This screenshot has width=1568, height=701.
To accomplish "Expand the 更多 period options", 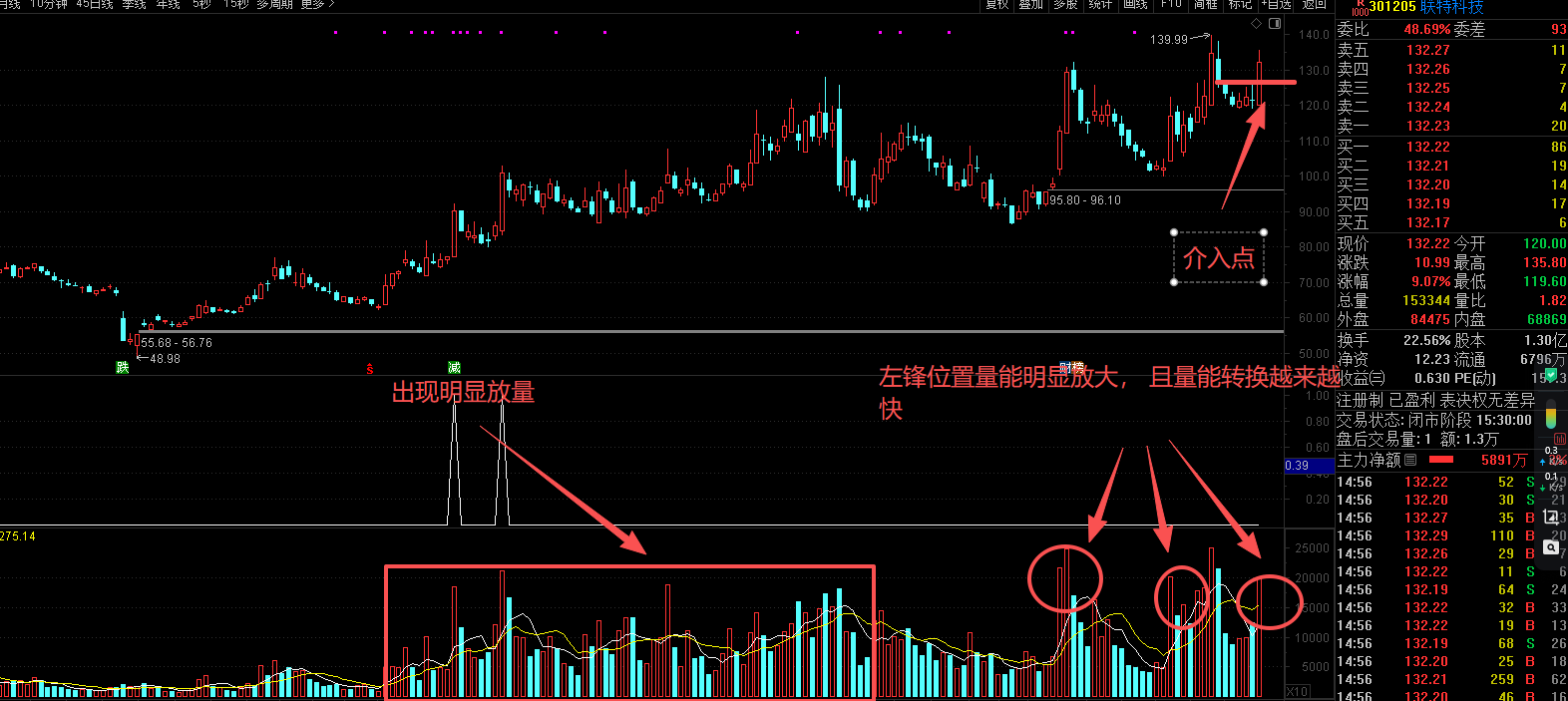I will 317,5.
